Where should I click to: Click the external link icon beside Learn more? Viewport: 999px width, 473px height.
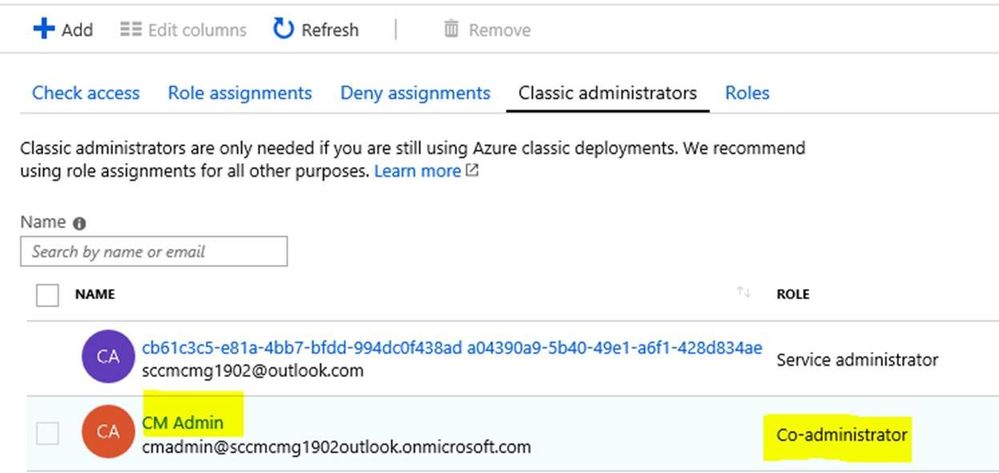click(472, 171)
